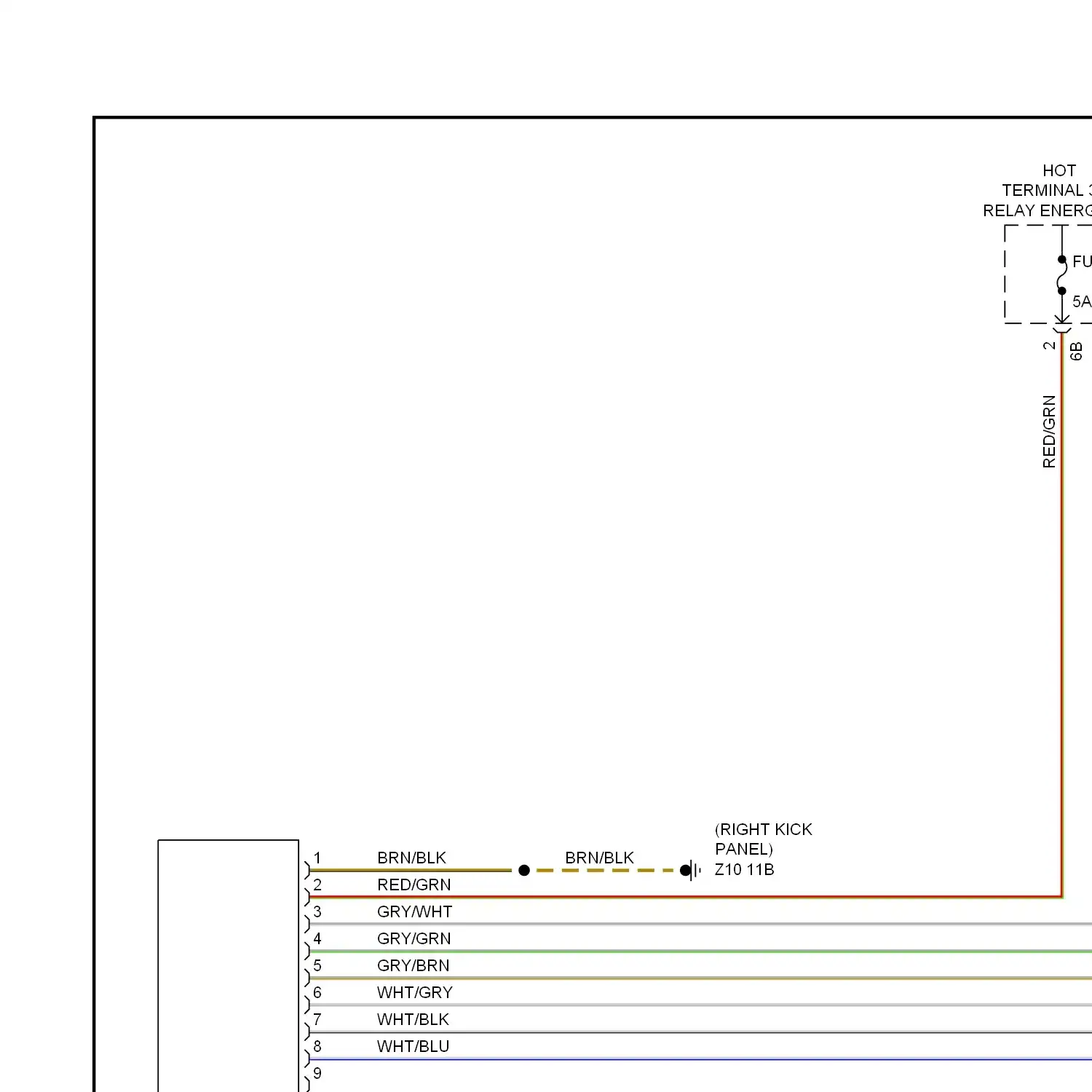The image size is (1092, 1092).
Task: Click the TERMINAL text line under HOT
Action: click(1046, 190)
